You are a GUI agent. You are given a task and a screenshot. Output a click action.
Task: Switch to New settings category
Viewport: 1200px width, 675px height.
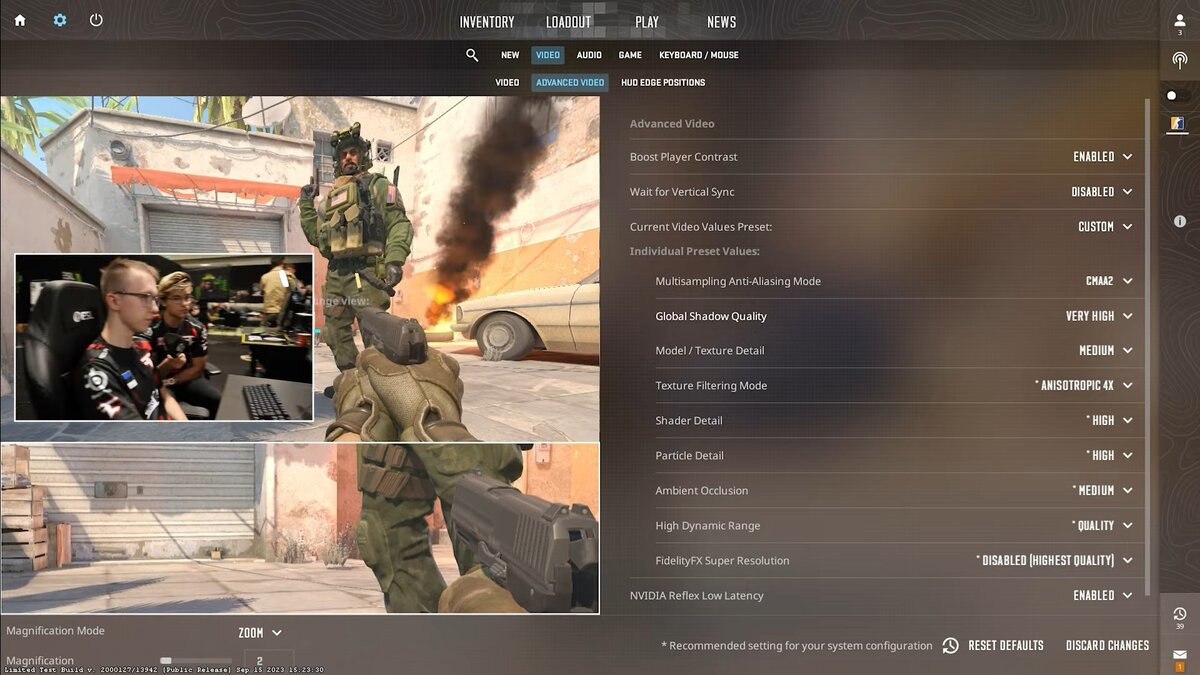pos(510,55)
